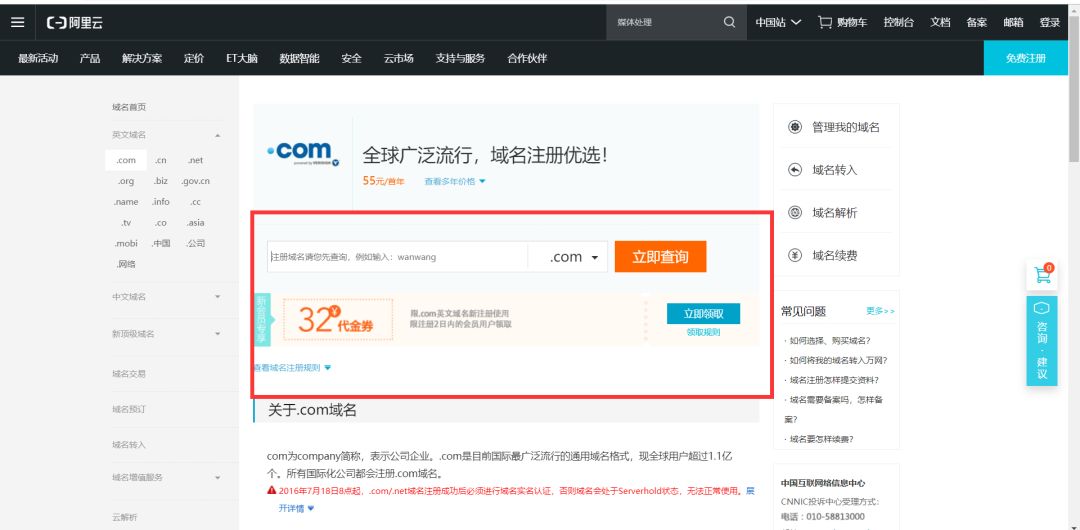Click the manage my domains icon

pyautogui.click(x=795, y=127)
